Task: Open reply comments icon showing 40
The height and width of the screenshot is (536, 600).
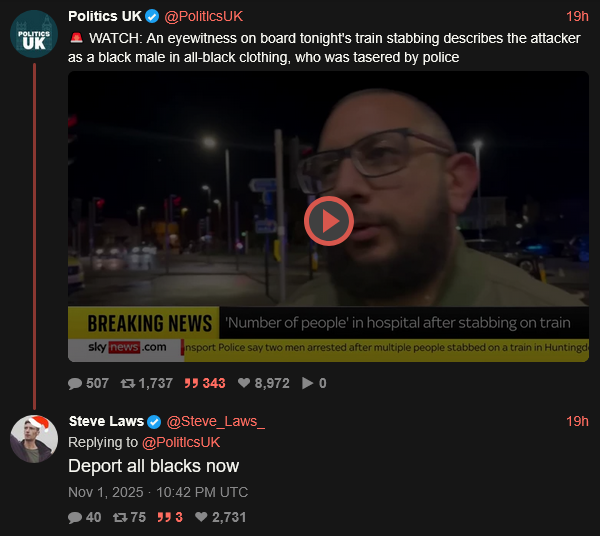Action: point(75,518)
